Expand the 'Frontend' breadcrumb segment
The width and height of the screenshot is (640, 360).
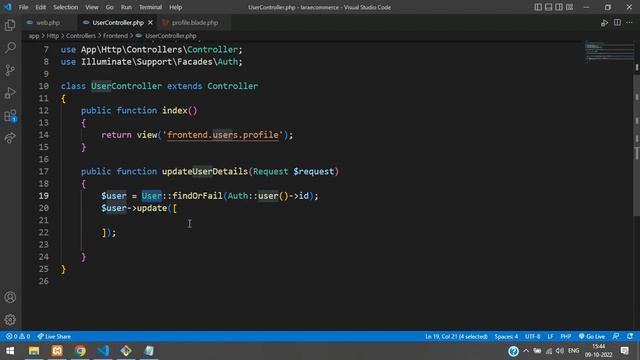(x=115, y=36)
